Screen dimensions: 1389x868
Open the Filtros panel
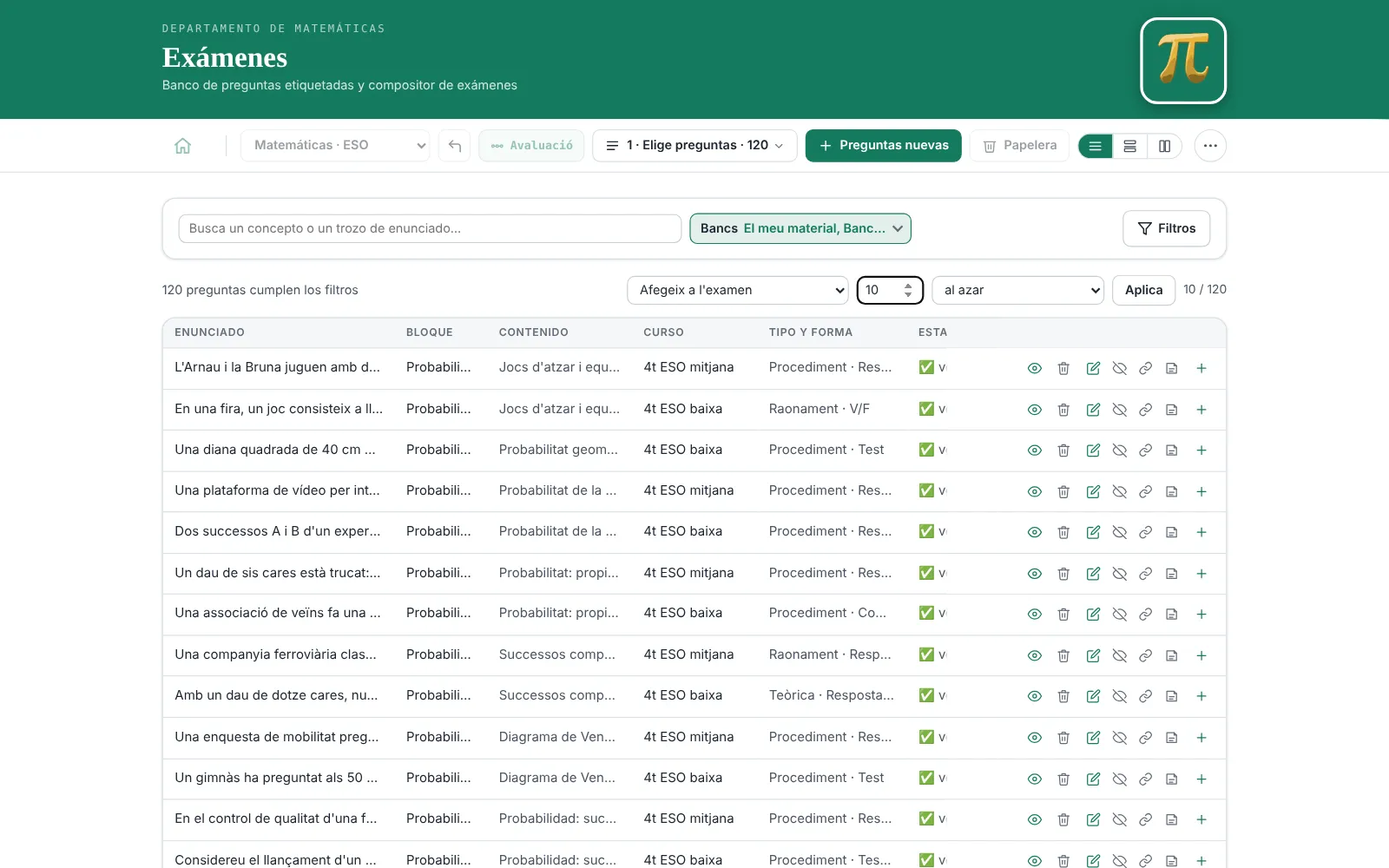(1167, 228)
